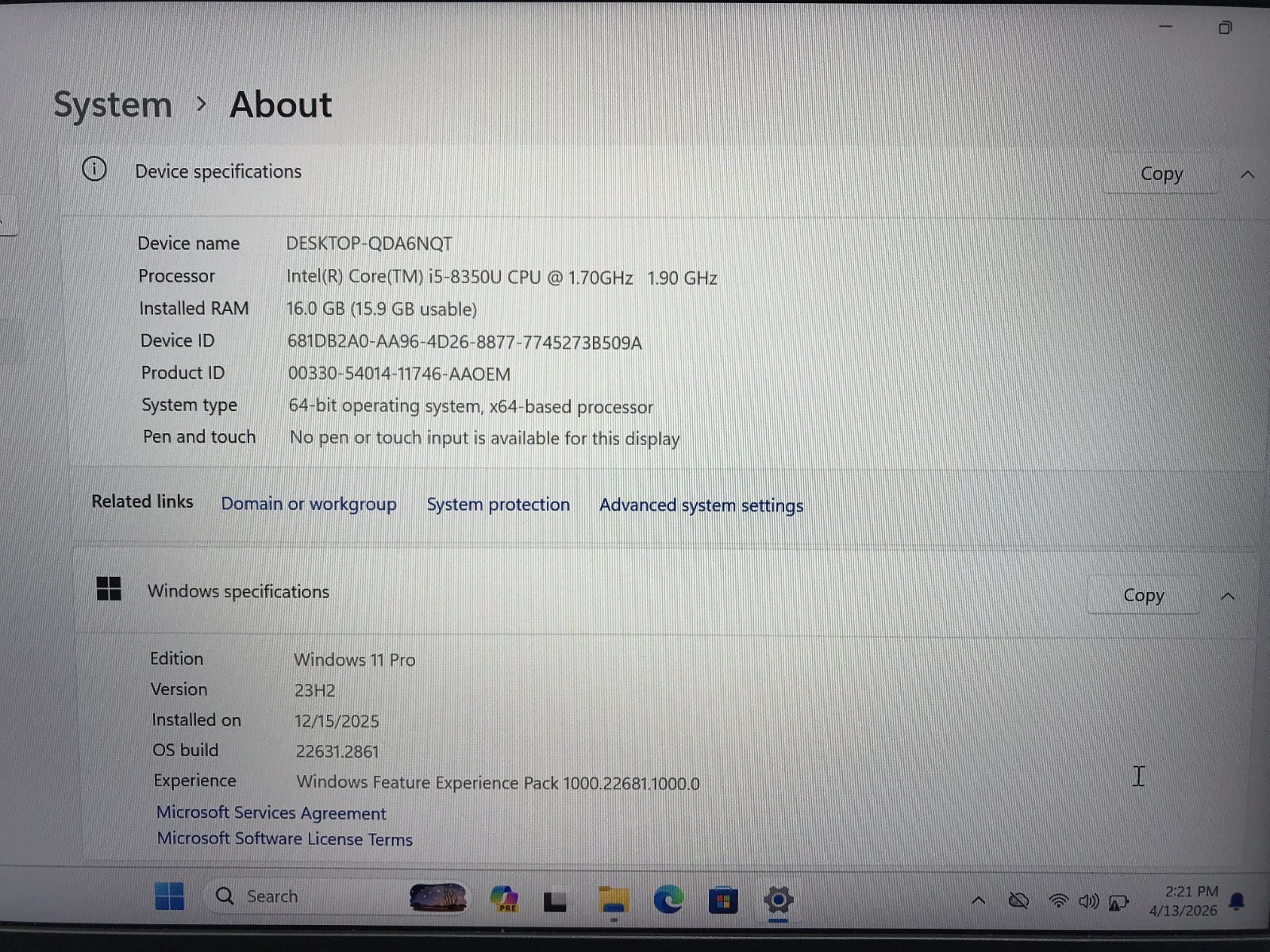The image size is (1270, 952).
Task: Click the System type label
Action: (x=189, y=405)
